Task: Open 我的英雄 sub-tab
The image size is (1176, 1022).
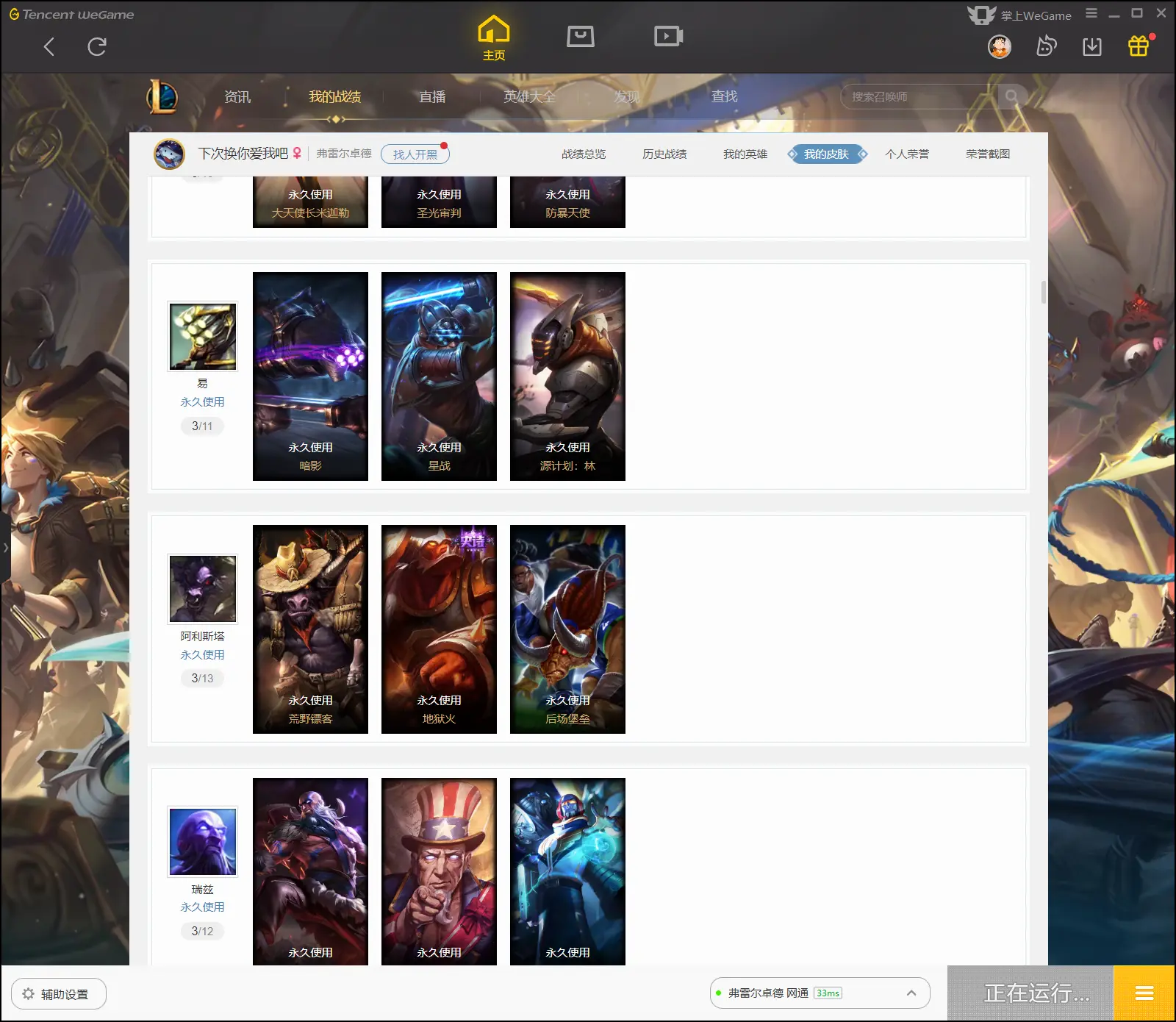Action: tap(745, 154)
